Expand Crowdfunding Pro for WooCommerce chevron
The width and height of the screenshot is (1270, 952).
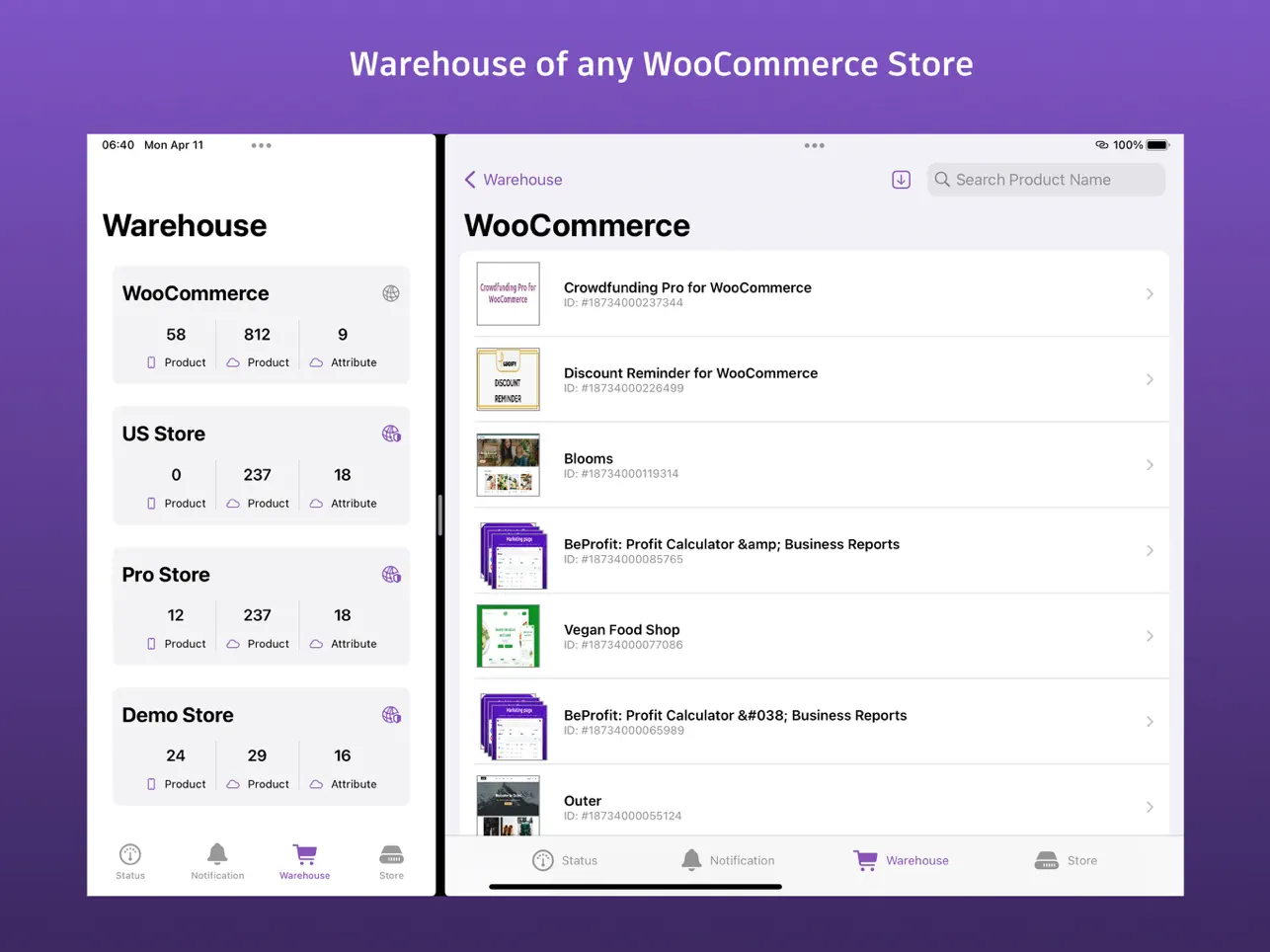tap(1150, 294)
